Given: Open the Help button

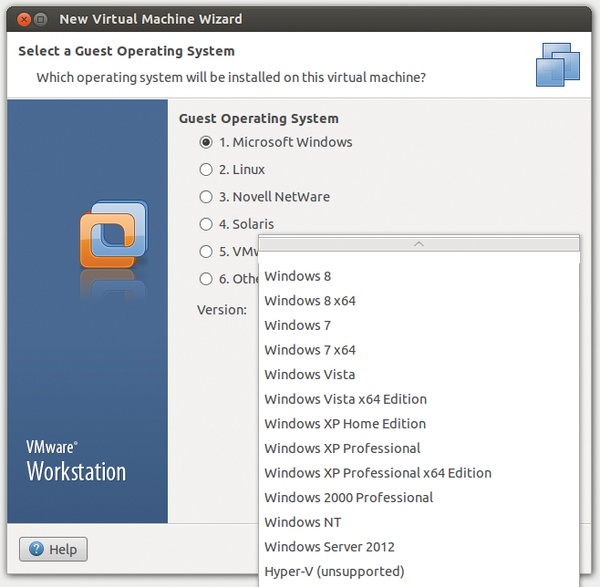Looking at the screenshot, I should pyautogui.click(x=53, y=549).
